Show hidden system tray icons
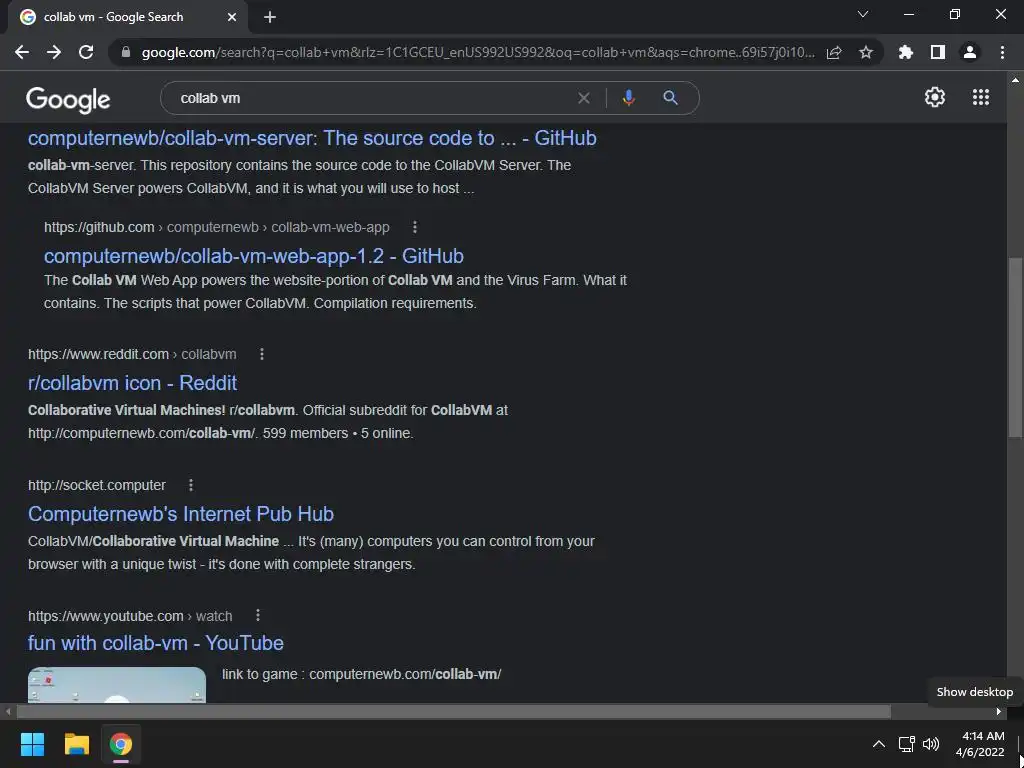This screenshot has width=1024, height=768. tap(879, 744)
